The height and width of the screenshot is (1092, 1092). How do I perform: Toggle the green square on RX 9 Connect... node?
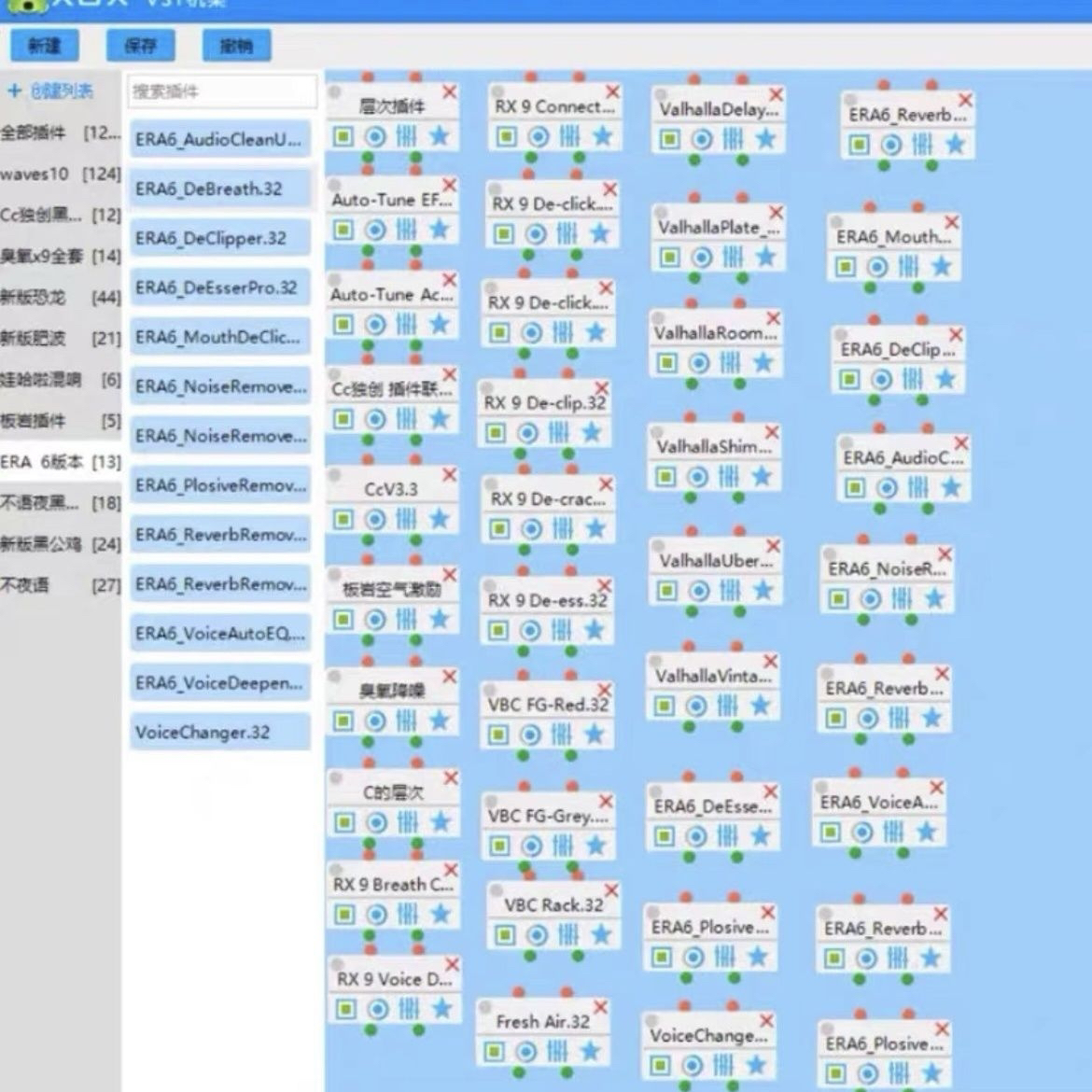(x=506, y=136)
